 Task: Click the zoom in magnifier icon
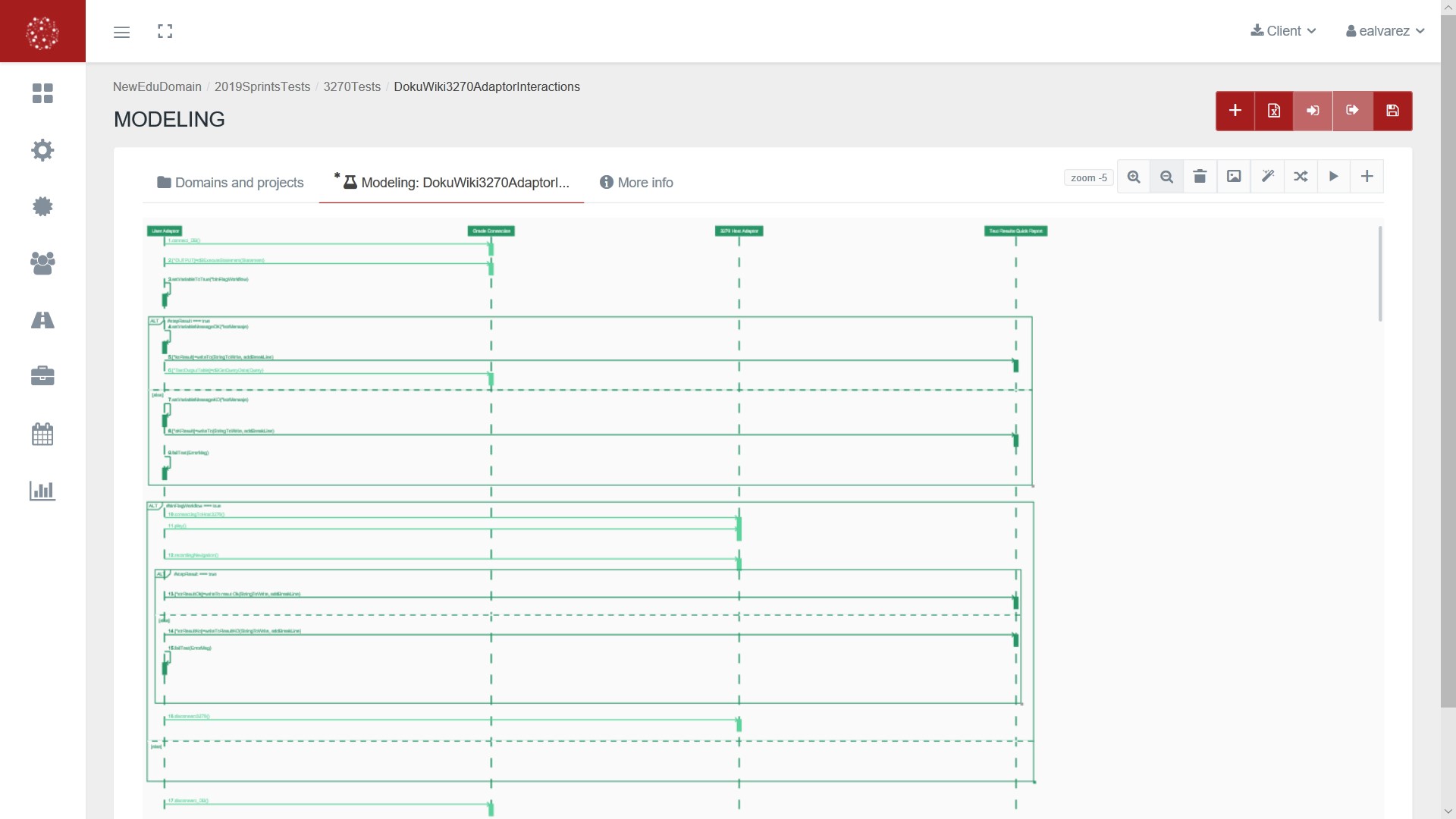coord(1134,177)
